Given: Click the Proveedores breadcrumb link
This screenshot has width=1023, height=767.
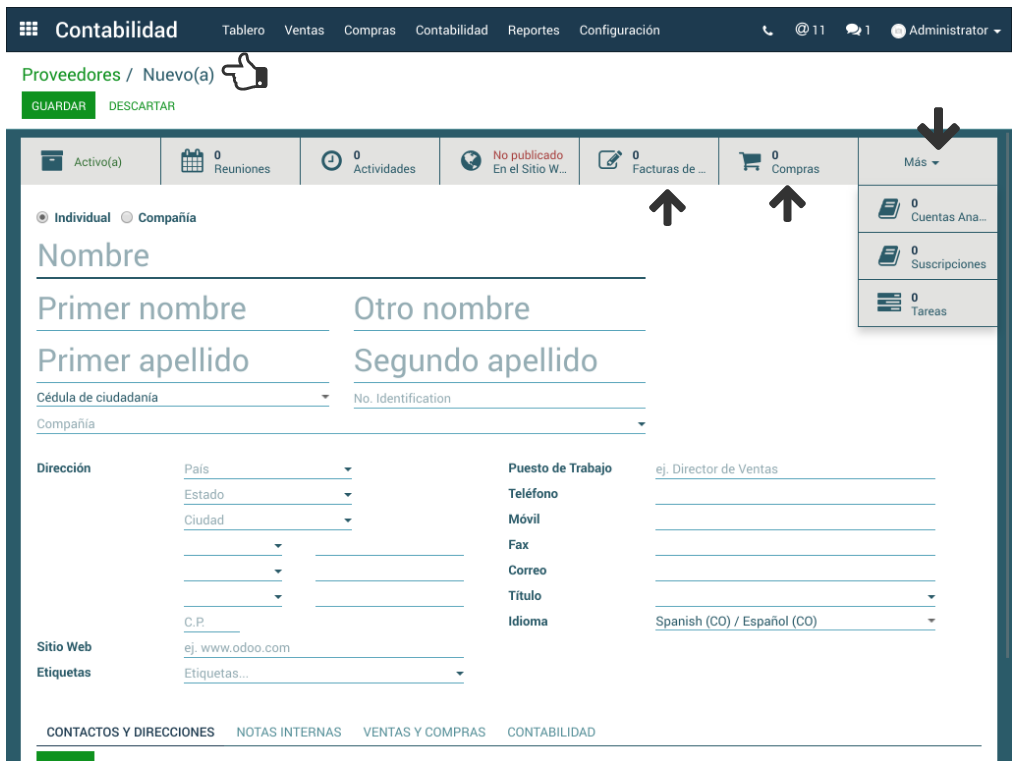Looking at the screenshot, I should [71, 75].
